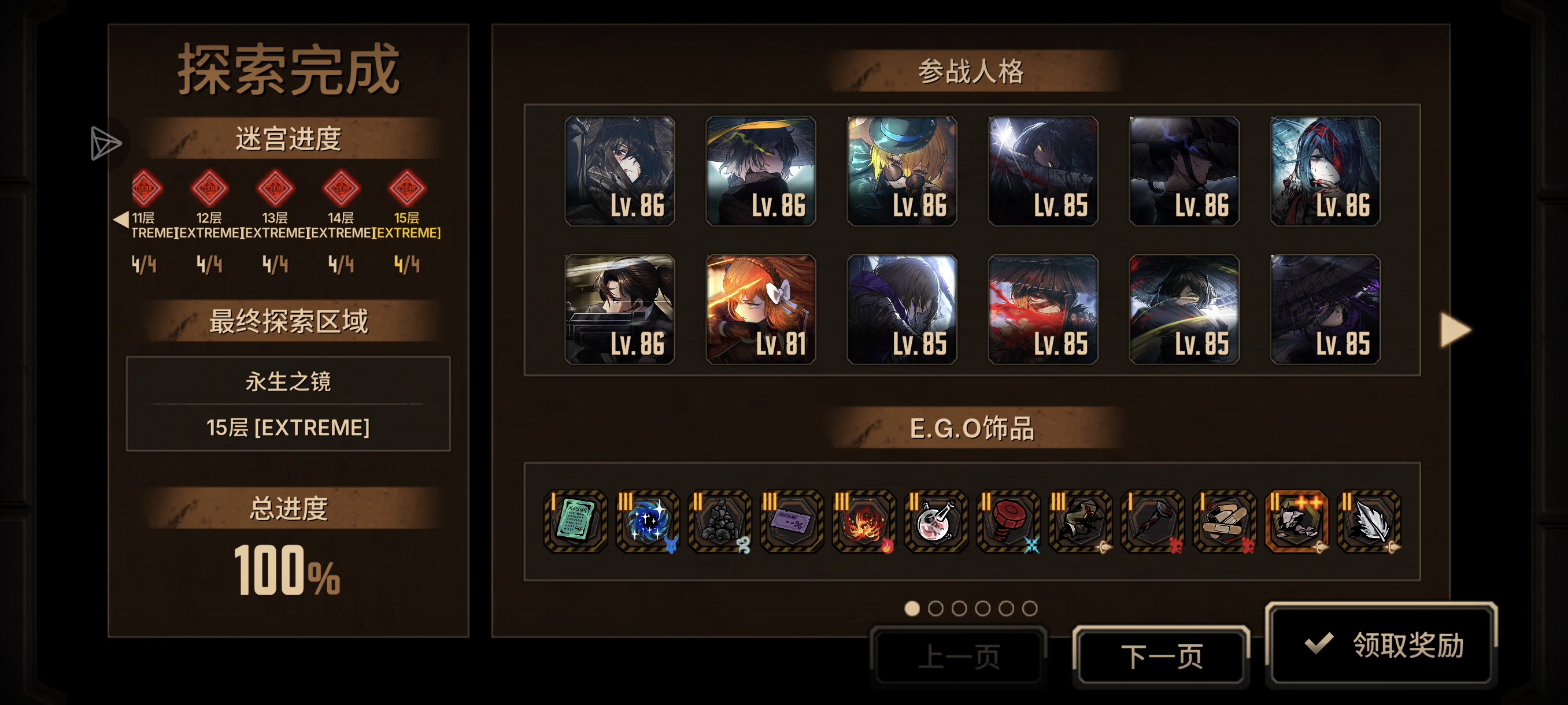This screenshot has height=705, width=1568.
Task: Select the bandage E.G.O gift
Action: click(x=1225, y=521)
